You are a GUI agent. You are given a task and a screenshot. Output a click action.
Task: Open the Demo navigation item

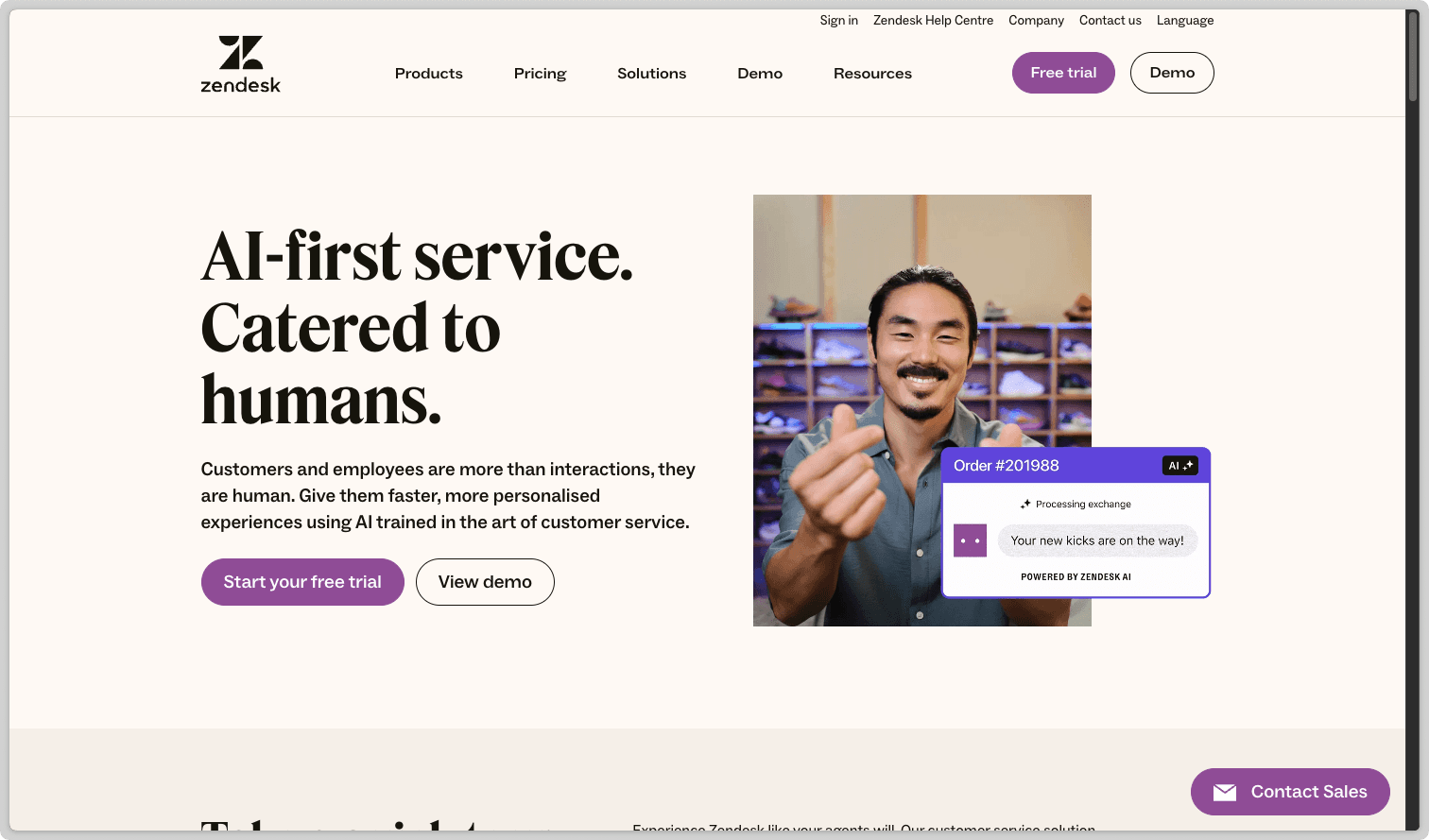coord(760,74)
